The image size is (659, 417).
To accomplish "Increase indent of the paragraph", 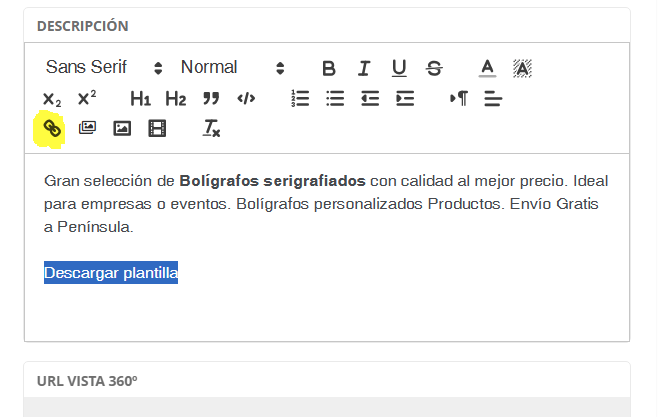I will 405,98.
